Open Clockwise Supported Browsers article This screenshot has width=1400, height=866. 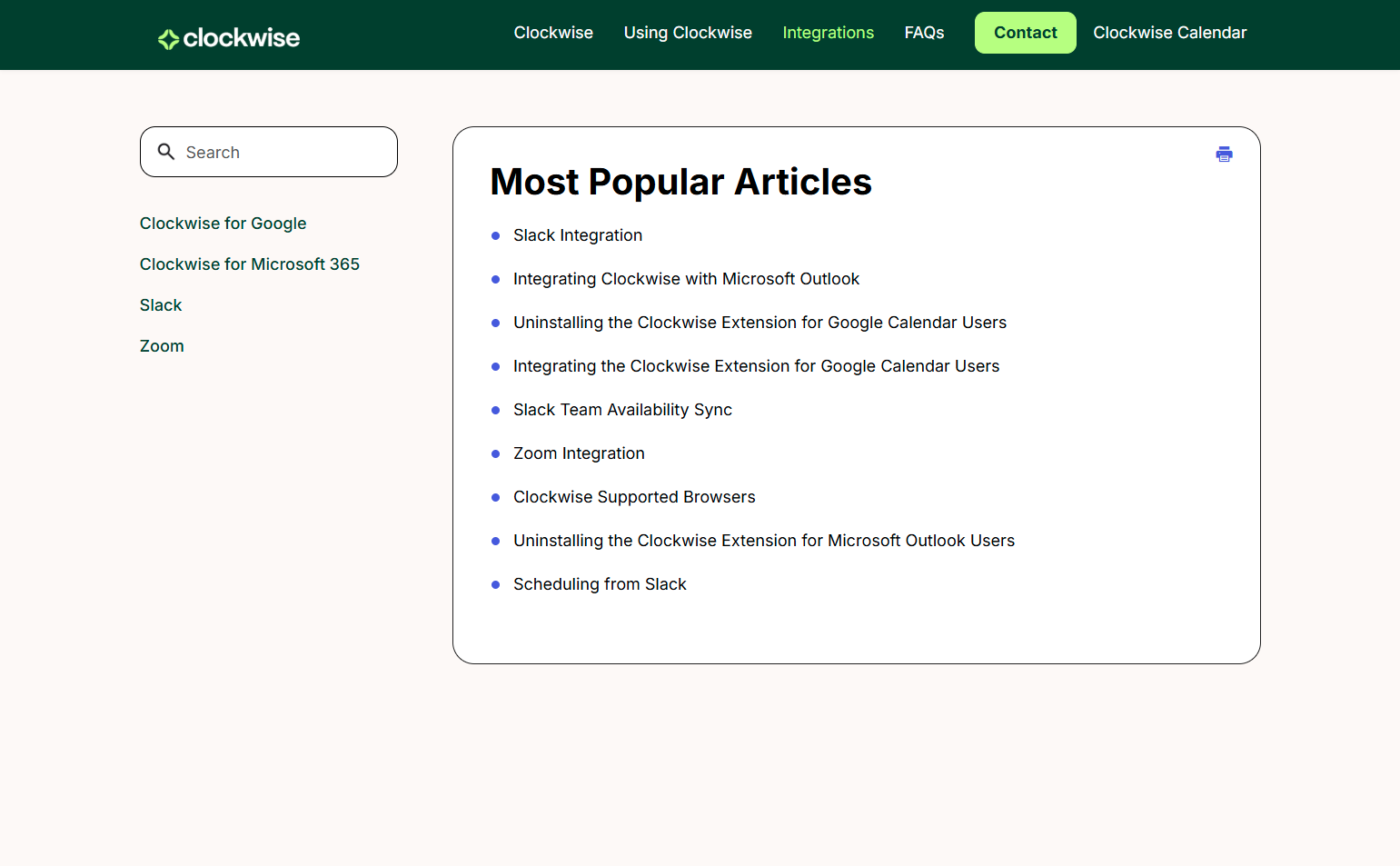[633, 497]
